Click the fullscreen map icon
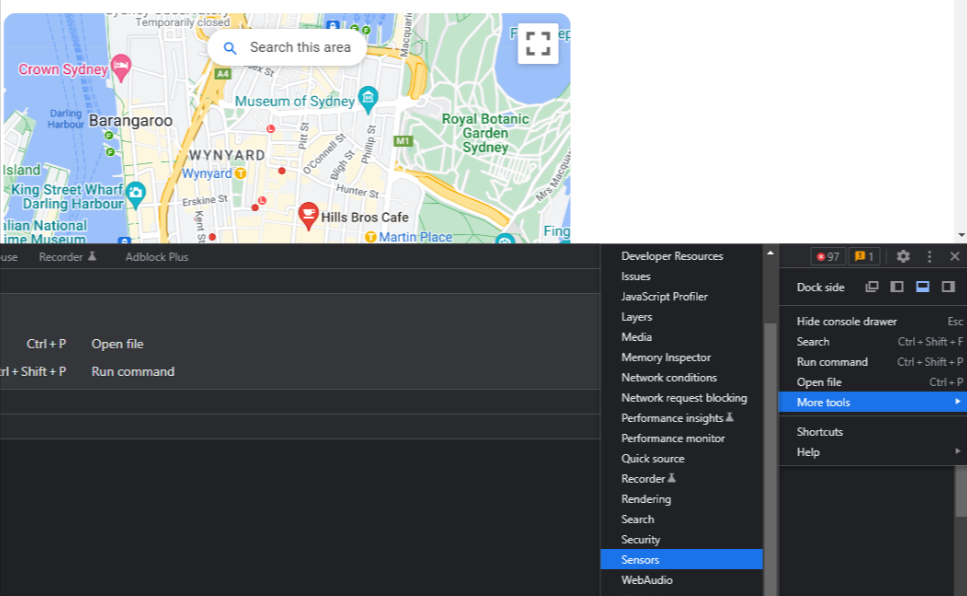The image size is (967, 596). pyautogui.click(x=538, y=44)
